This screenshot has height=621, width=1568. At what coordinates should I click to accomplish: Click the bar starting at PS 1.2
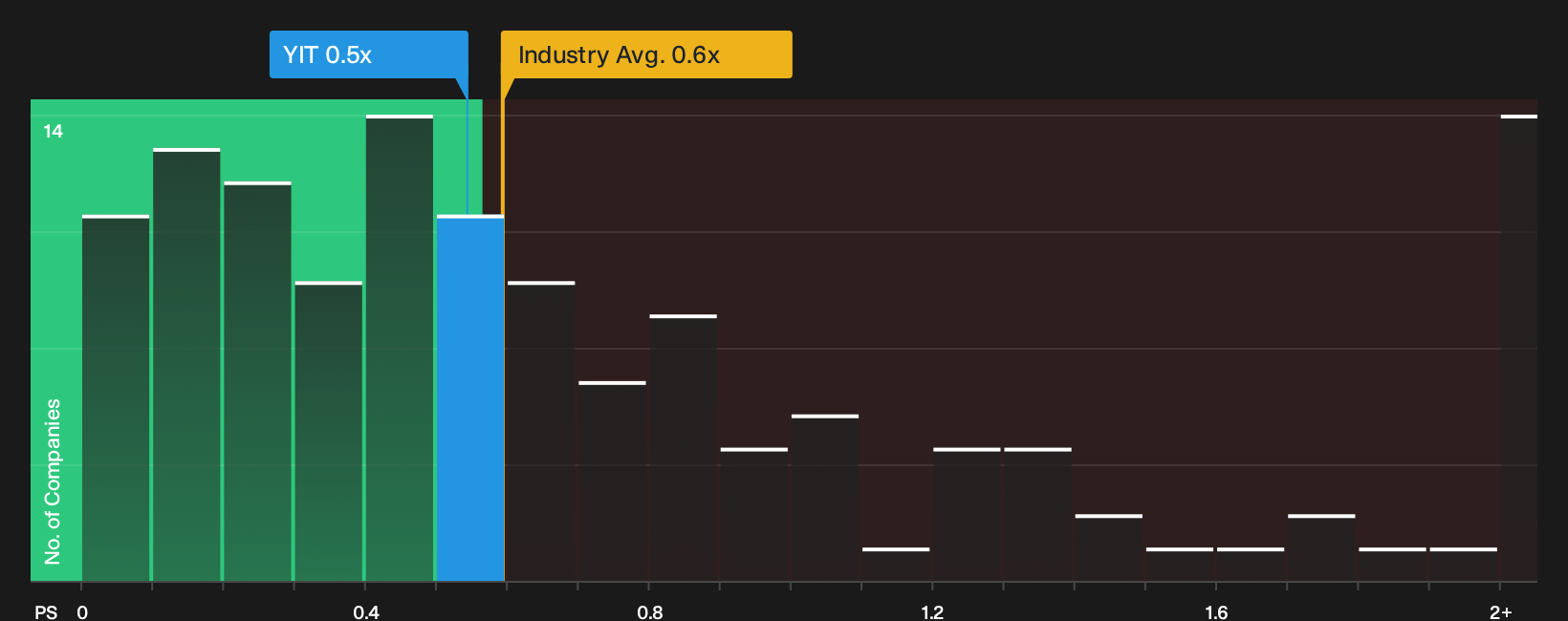tap(967, 515)
